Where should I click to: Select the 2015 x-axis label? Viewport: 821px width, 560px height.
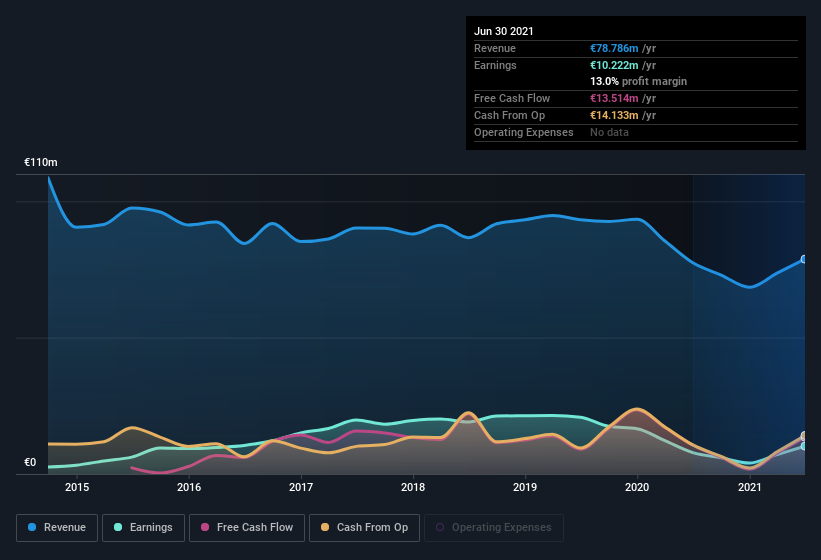click(x=77, y=487)
